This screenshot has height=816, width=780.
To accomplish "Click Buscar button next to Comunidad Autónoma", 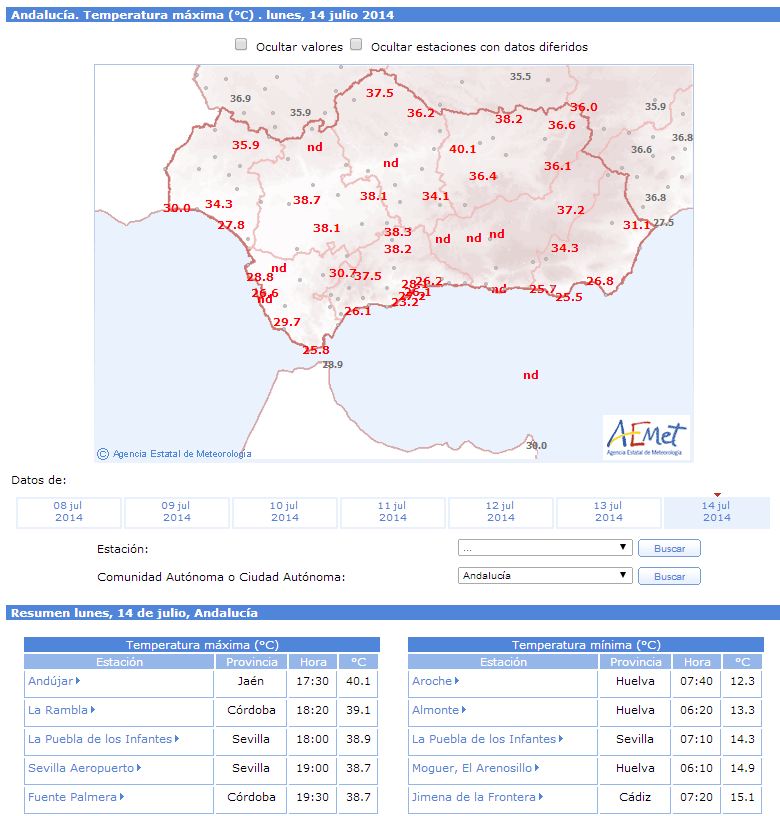I will point(669,577).
